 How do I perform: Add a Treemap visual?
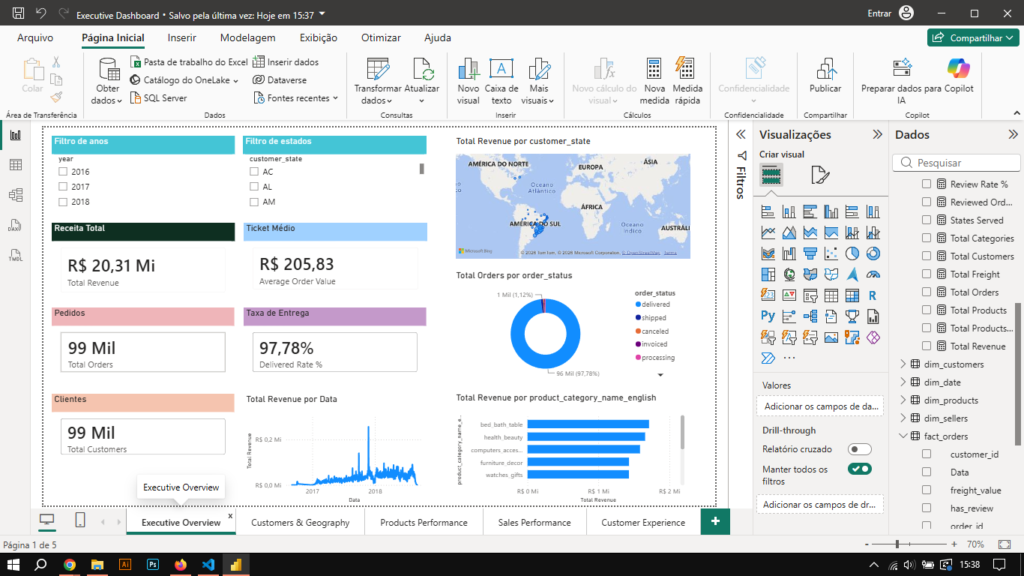pyautogui.click(x=768, y=274)
